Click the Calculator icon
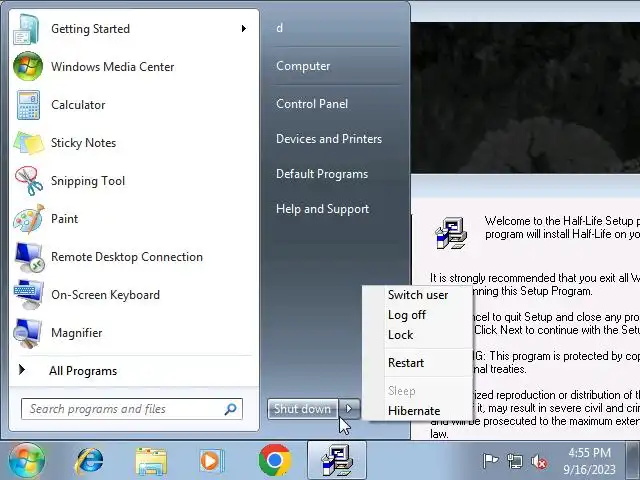Viewport: 640px width, 480px height. [x=28, y=105]
